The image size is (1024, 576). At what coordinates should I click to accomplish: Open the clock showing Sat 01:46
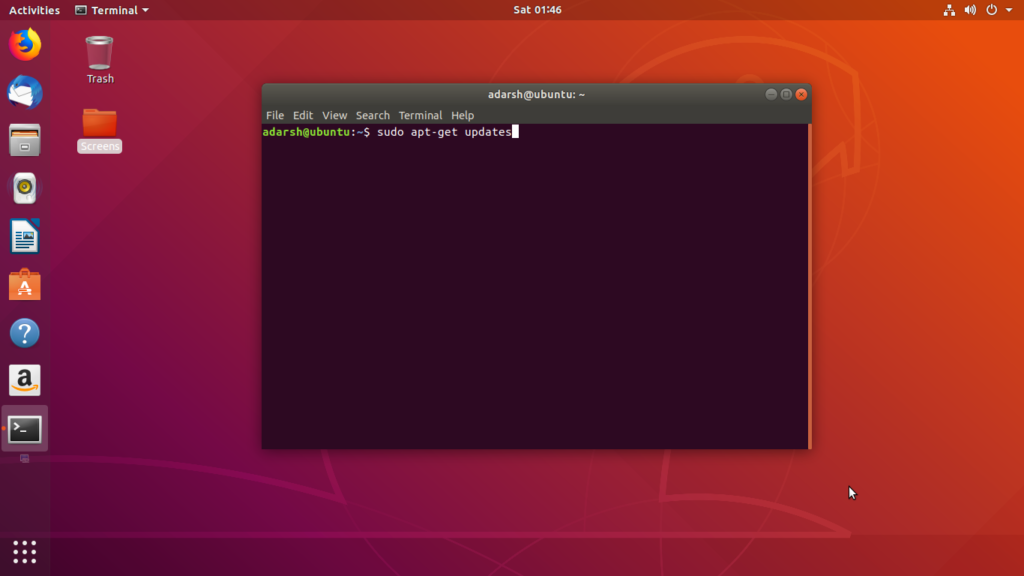click(x=537, y=10)
